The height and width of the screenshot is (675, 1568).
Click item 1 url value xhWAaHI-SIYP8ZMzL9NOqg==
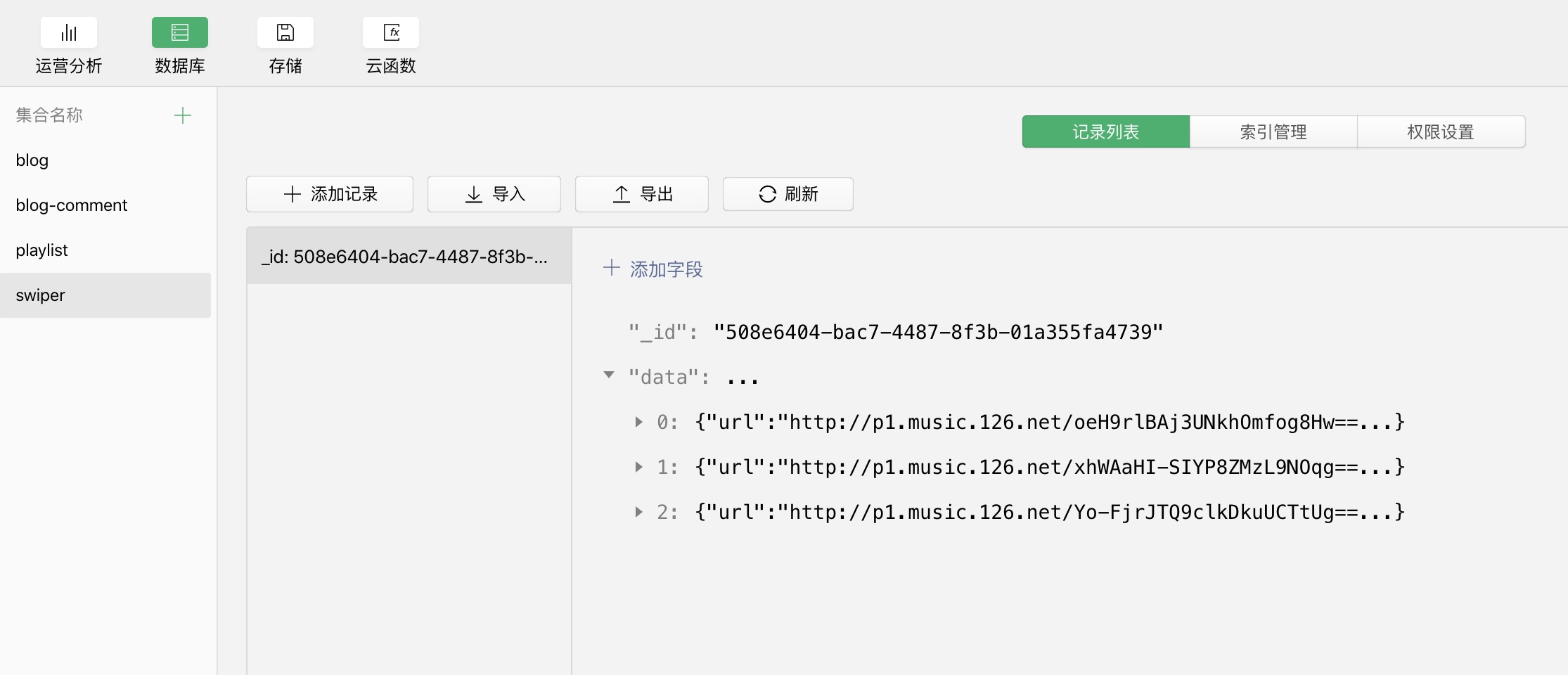point(1050,467)
